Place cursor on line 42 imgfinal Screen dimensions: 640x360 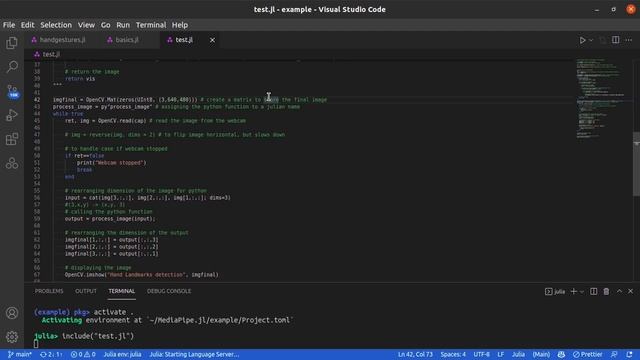pos(64,100)
